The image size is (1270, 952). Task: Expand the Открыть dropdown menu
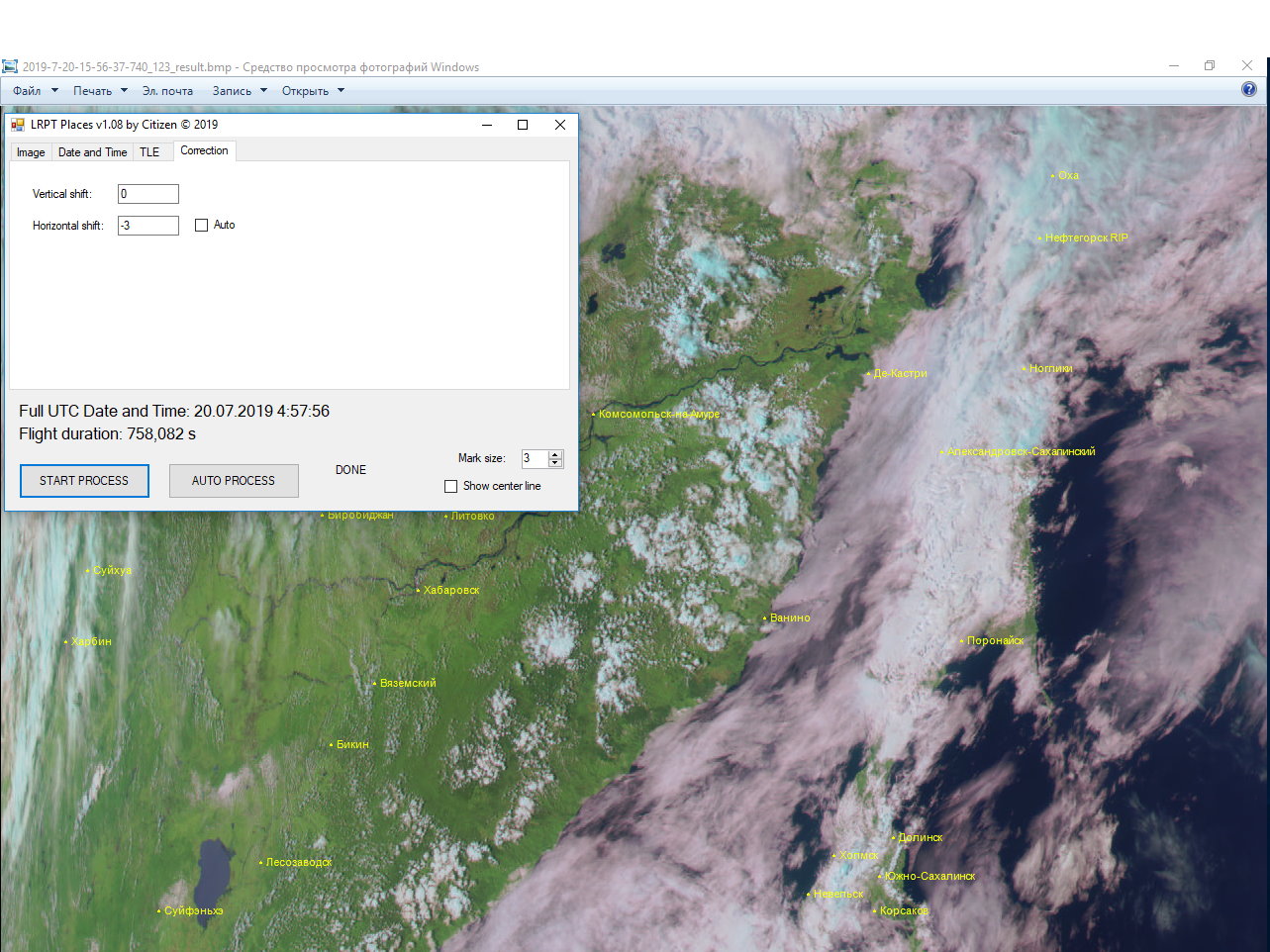click(x=313, y=91)
